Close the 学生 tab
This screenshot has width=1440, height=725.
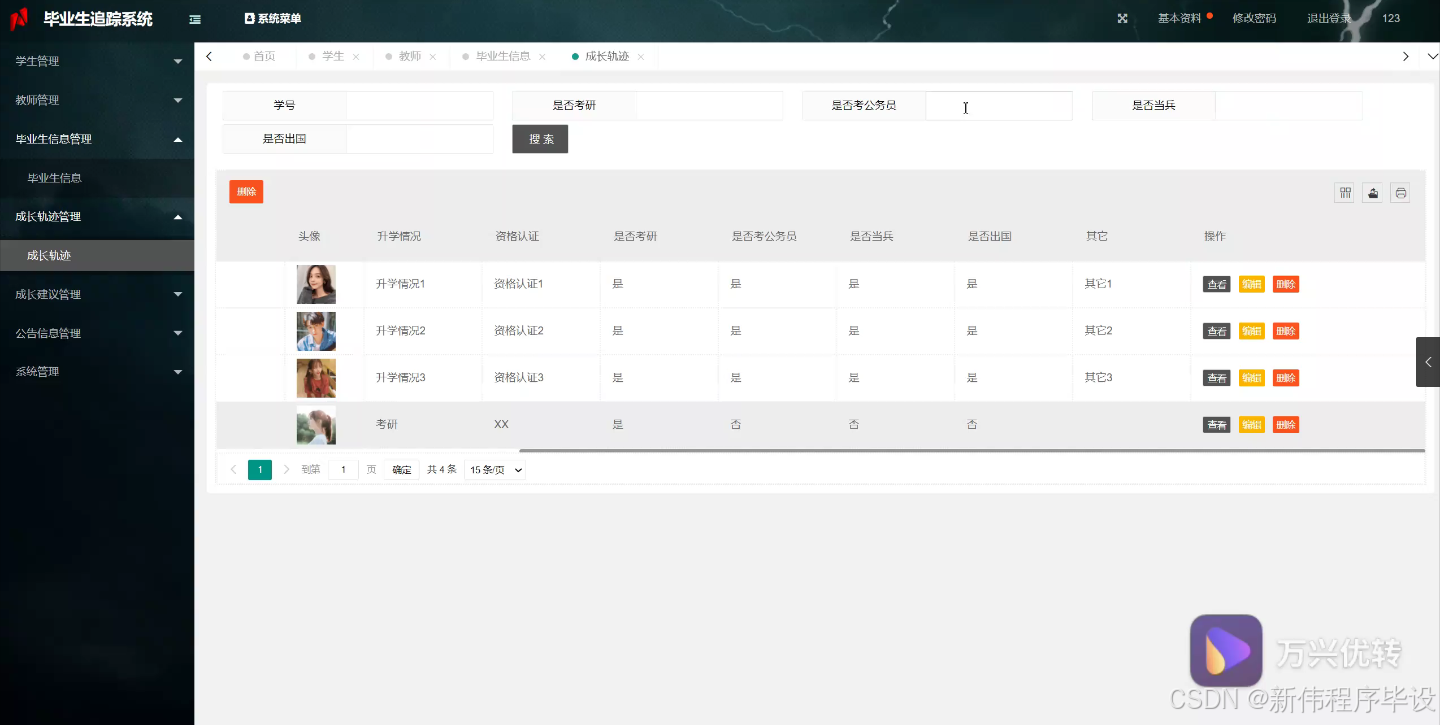356,57
